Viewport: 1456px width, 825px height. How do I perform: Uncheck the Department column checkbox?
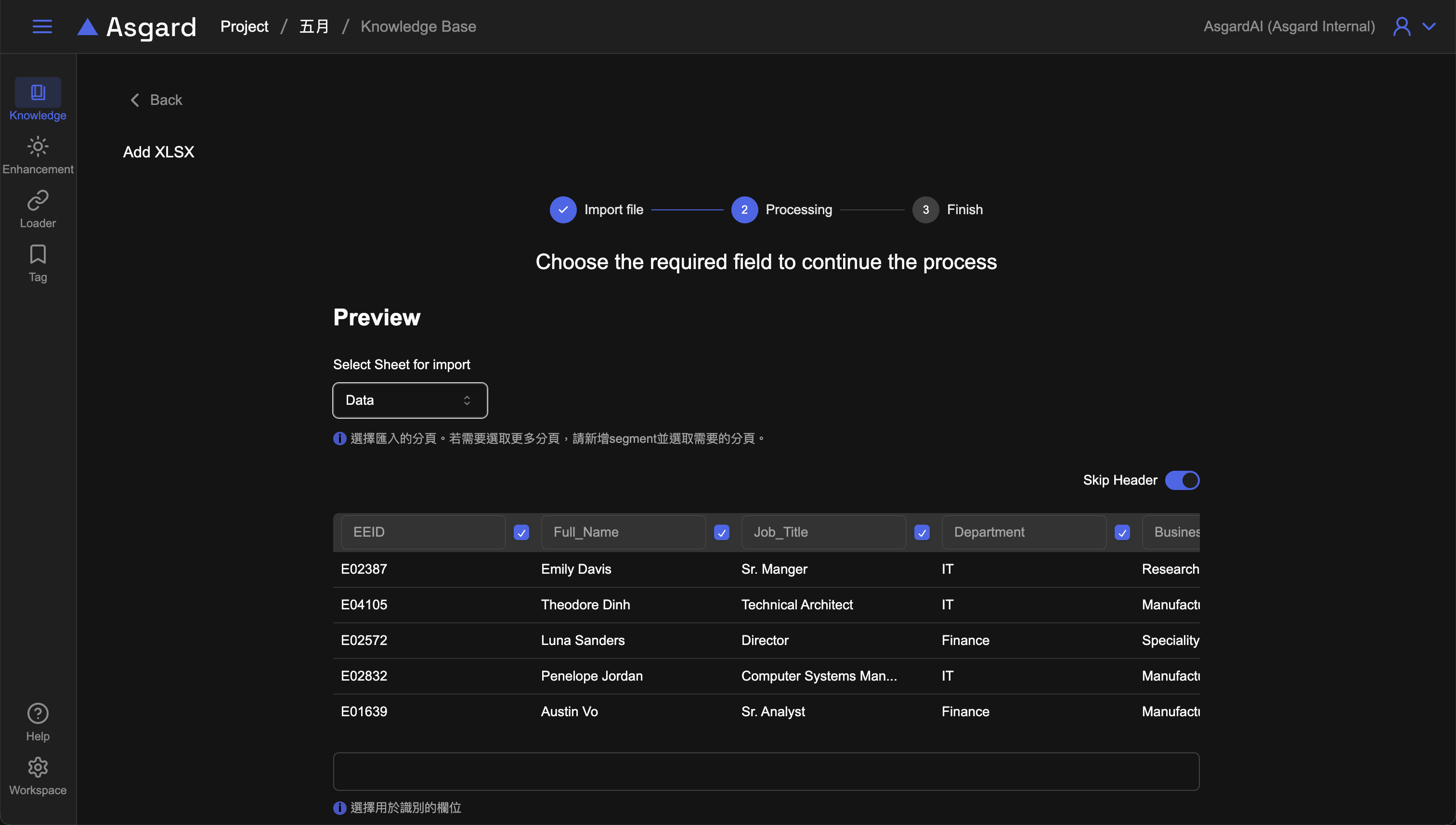point(1122,532)
